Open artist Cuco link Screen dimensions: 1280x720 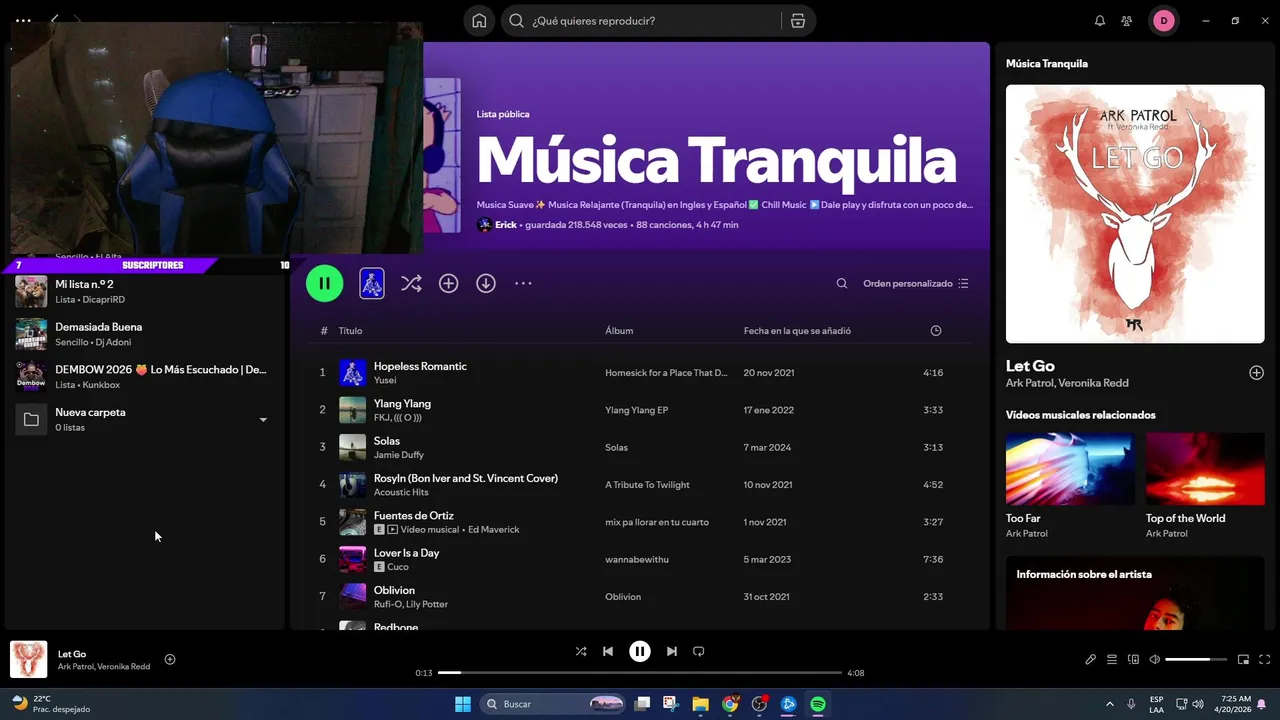click(398, 567)
